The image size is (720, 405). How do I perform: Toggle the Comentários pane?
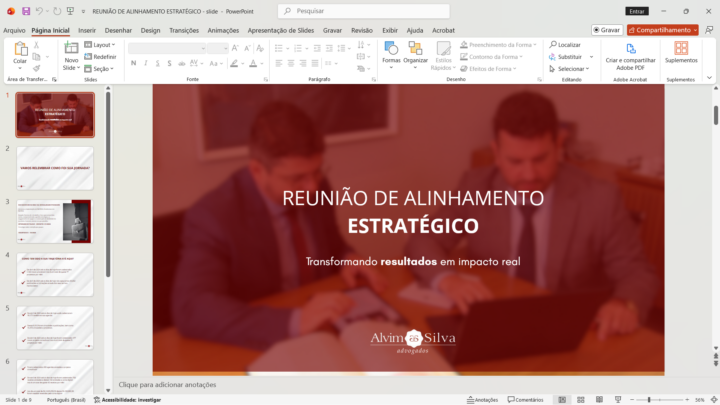(525, 399)
